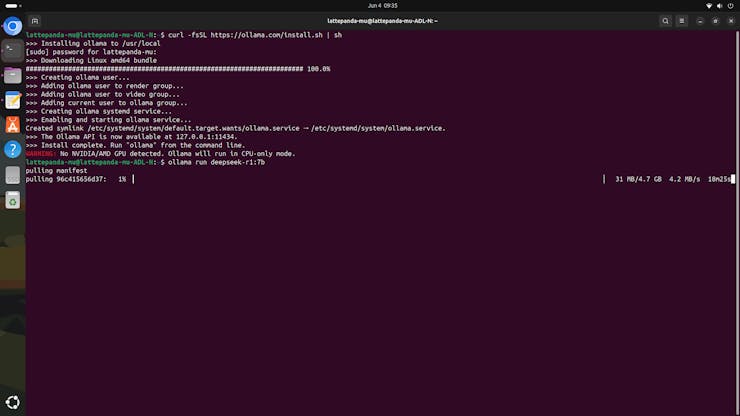The width and height of the screenshot is (740, 416).
Task: Open the terminal hamburger menu
Action: (x=682, y=21)
